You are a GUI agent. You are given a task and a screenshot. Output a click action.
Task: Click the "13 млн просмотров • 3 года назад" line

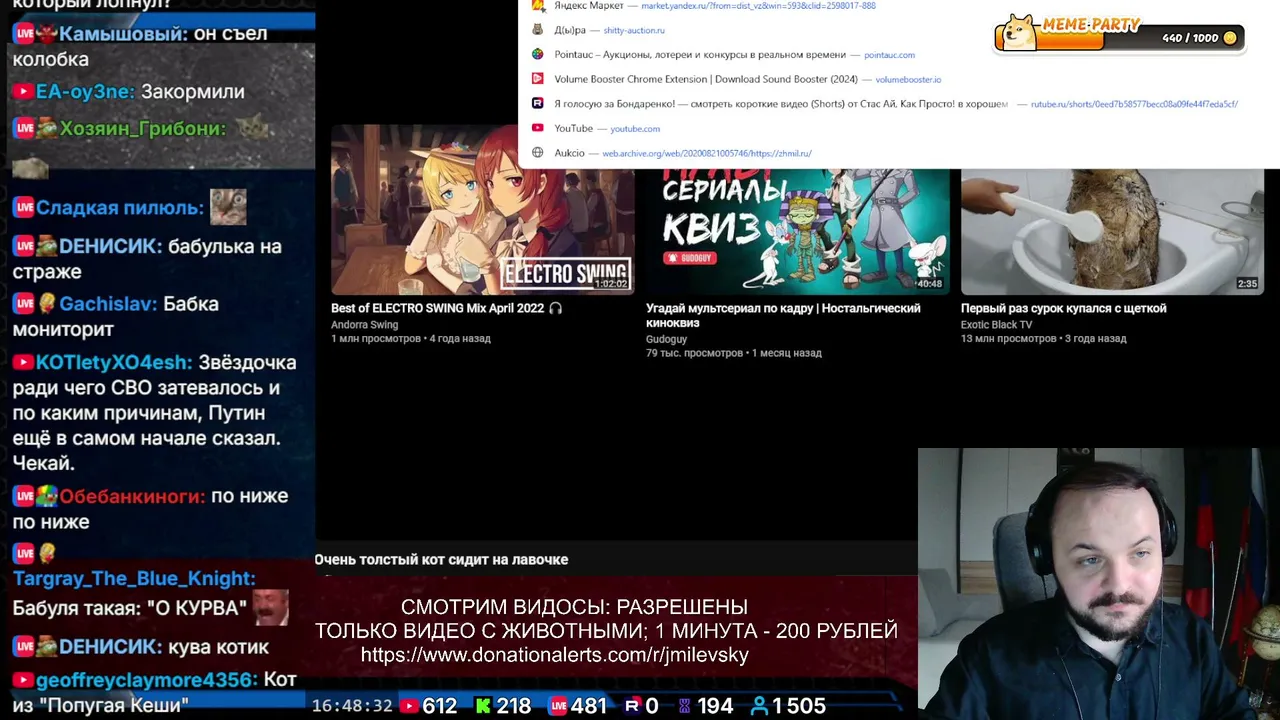(1044, 339)
